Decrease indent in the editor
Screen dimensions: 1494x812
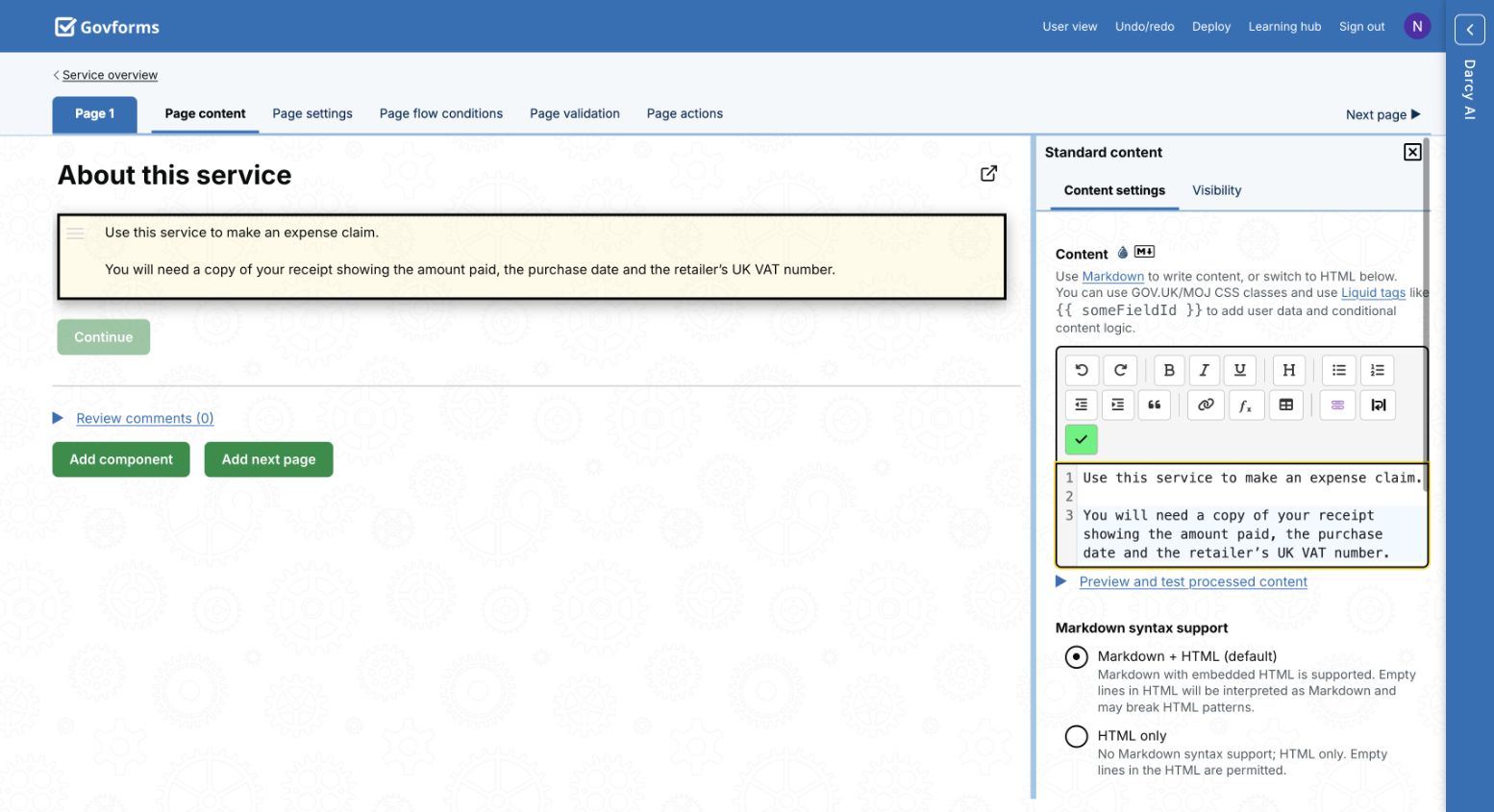coord(1082,405)
